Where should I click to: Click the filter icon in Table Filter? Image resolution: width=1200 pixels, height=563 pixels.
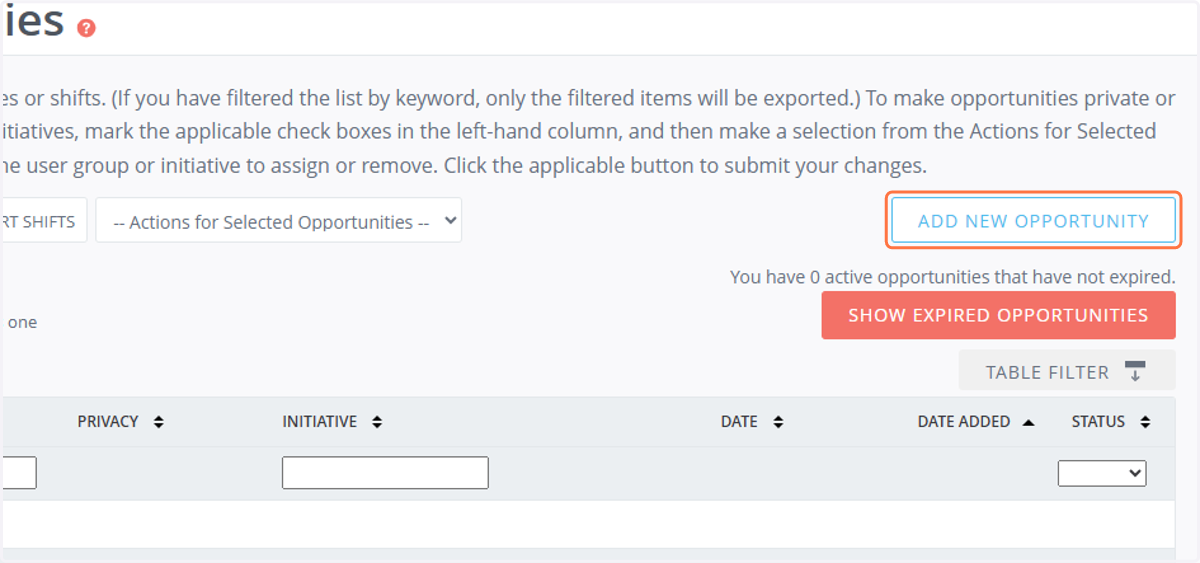tap(1135, 371)
